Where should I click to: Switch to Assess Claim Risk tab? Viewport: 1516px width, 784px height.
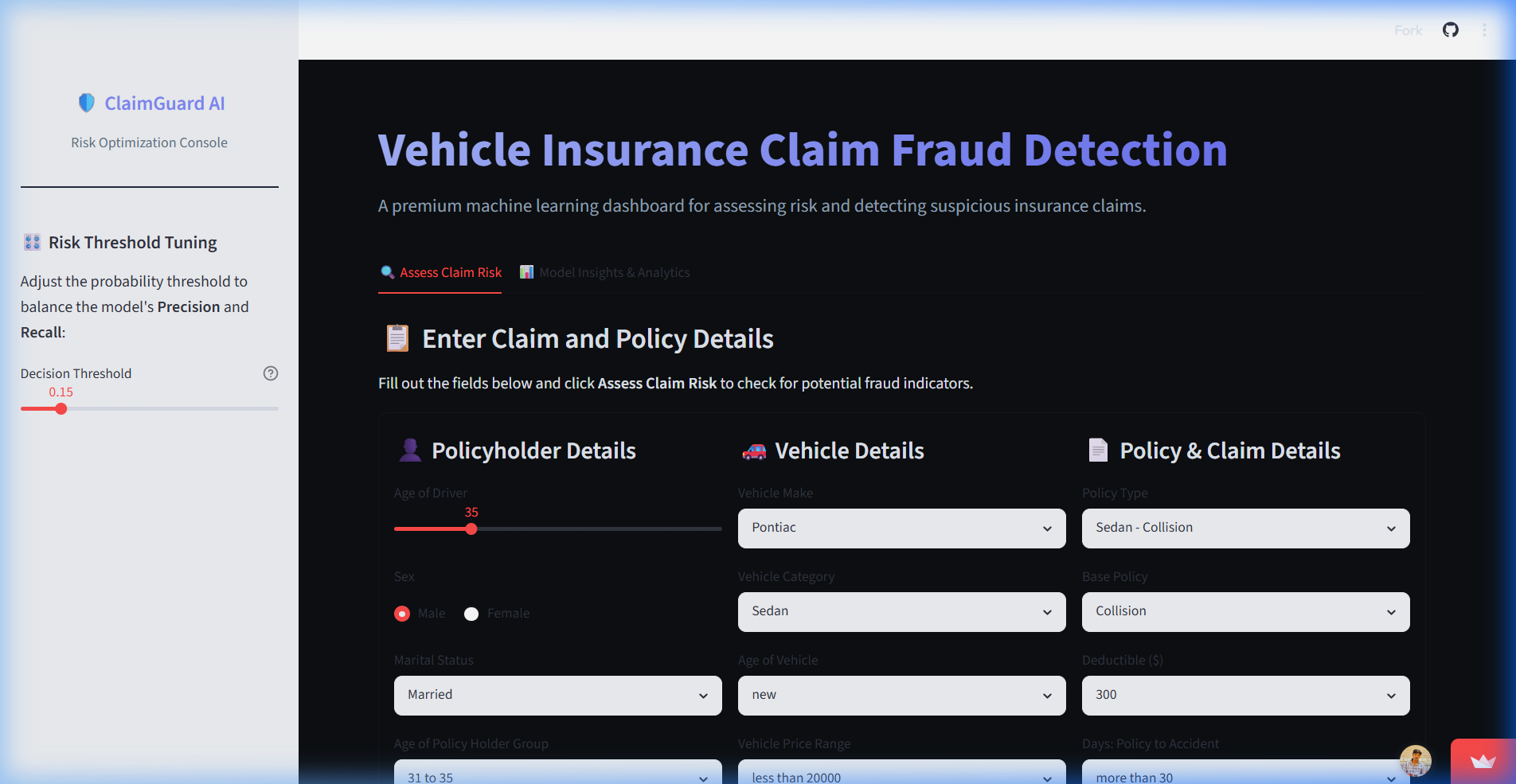[x=440, y=272]
